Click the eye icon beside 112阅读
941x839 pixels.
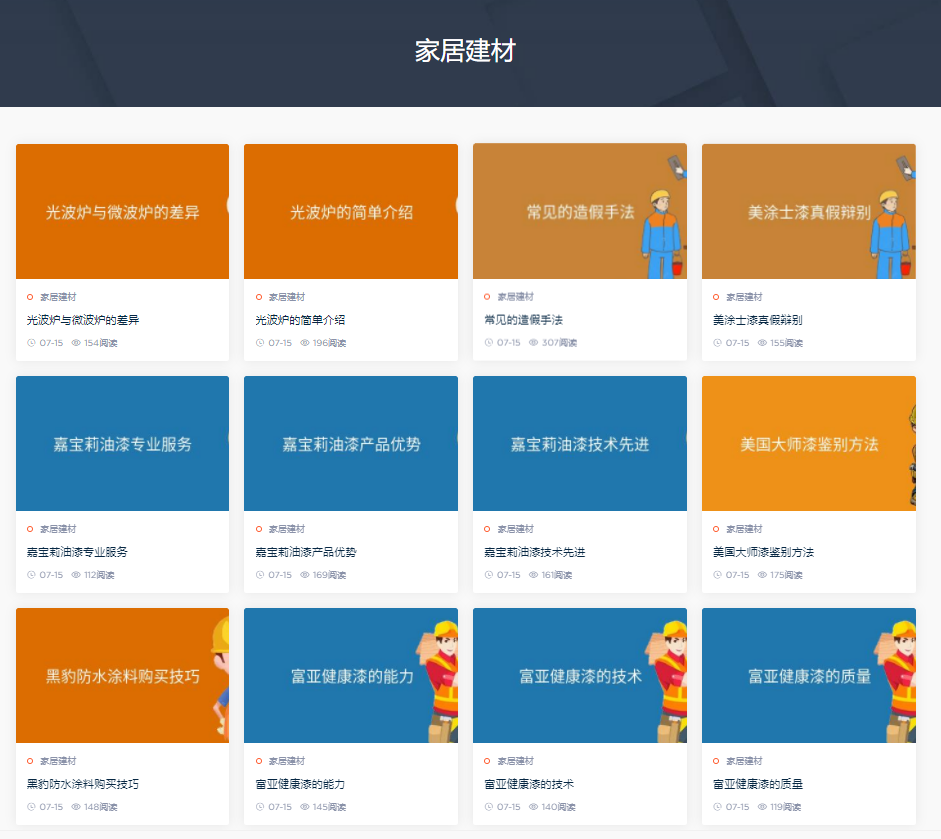(x=76, y=575)
